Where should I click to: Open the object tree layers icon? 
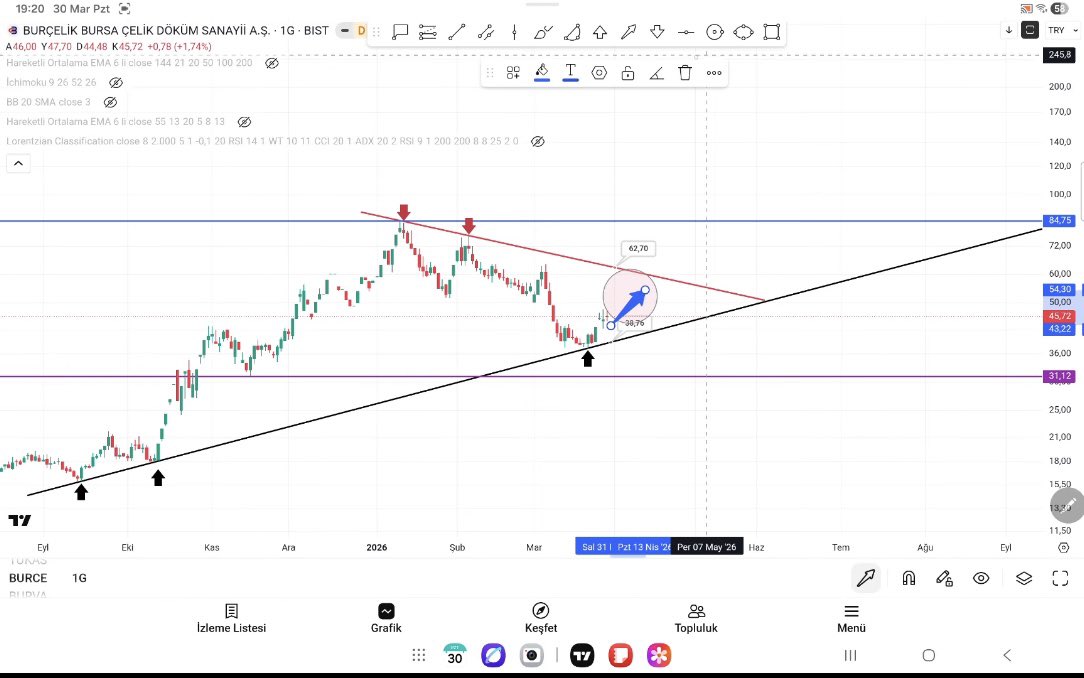(x=1024, y=578)
